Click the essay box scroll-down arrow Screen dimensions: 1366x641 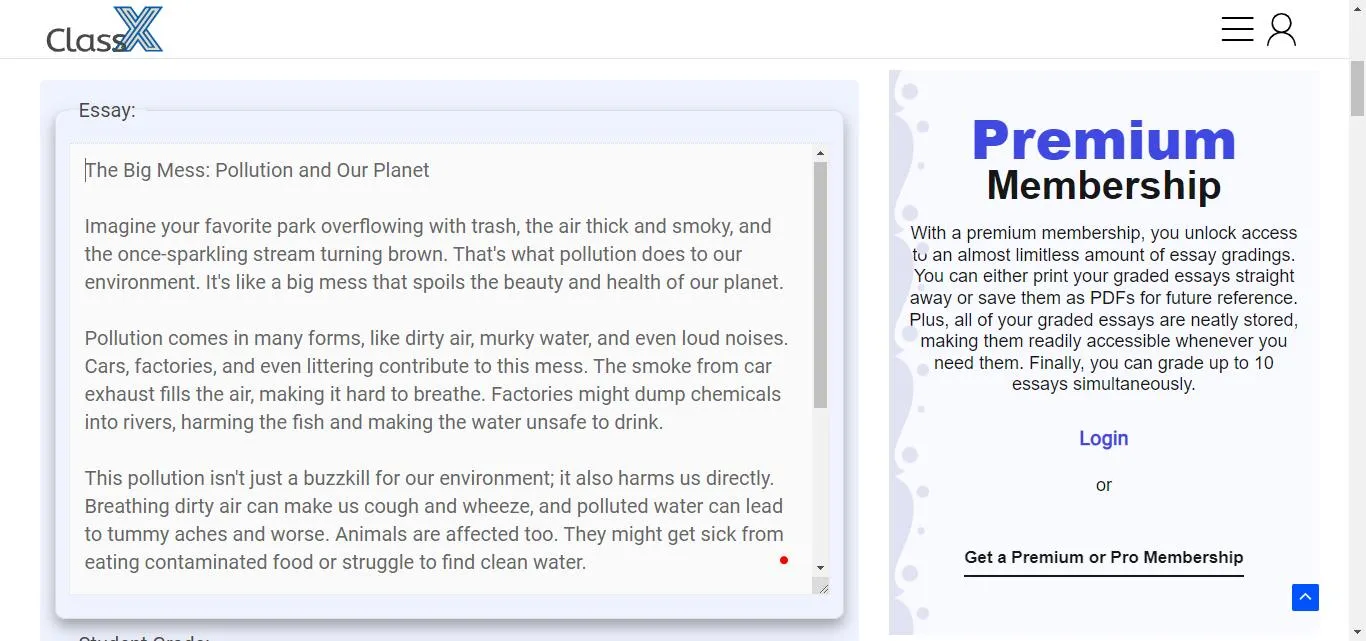click(820, 568)
